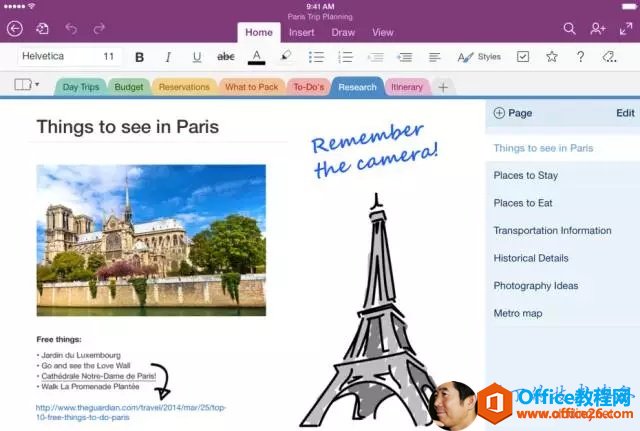Apply text highlighter color
Viewport: 640px width, 431px height.
pyautogui.click(x=286, y=56)
